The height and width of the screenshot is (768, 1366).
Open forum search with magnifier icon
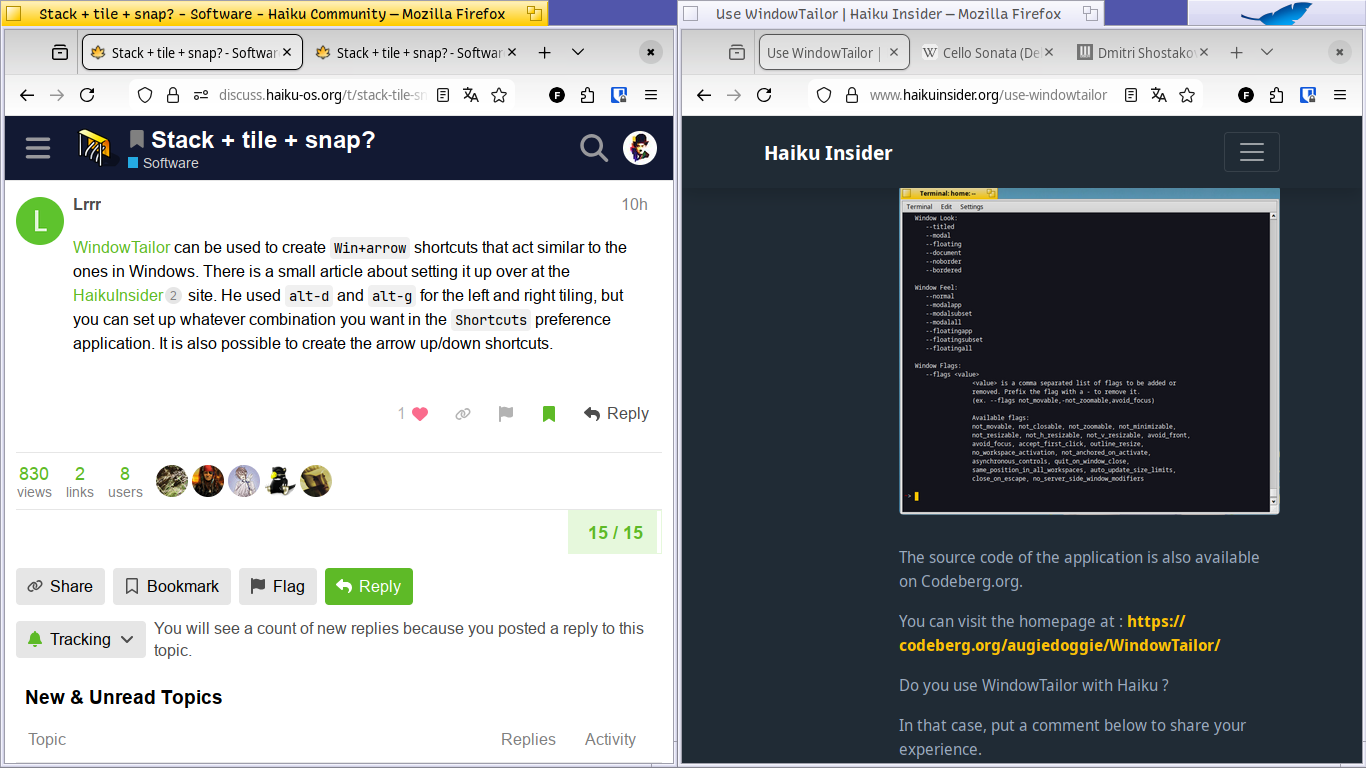[594, 149]
